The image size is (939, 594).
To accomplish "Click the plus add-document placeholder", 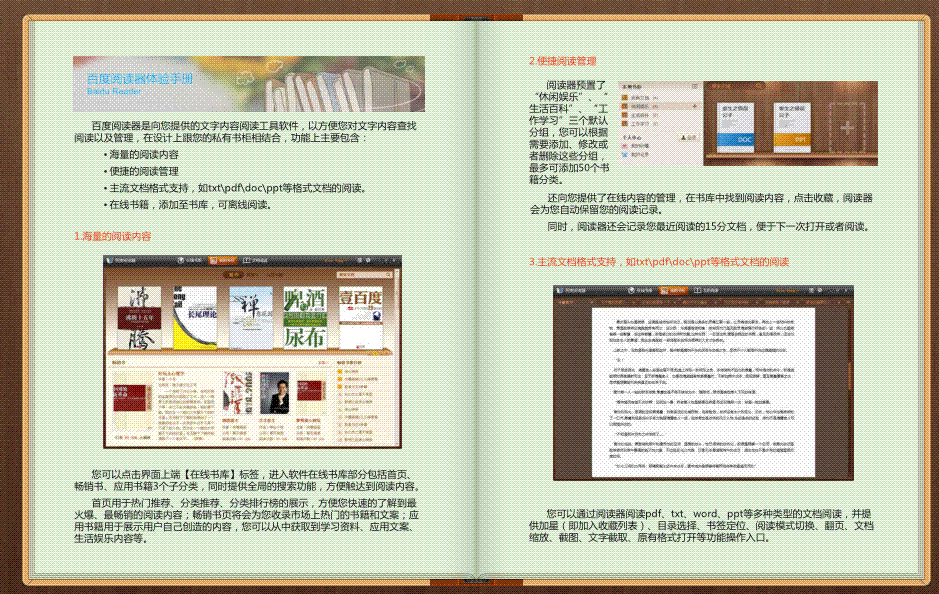I will point(847,127).
